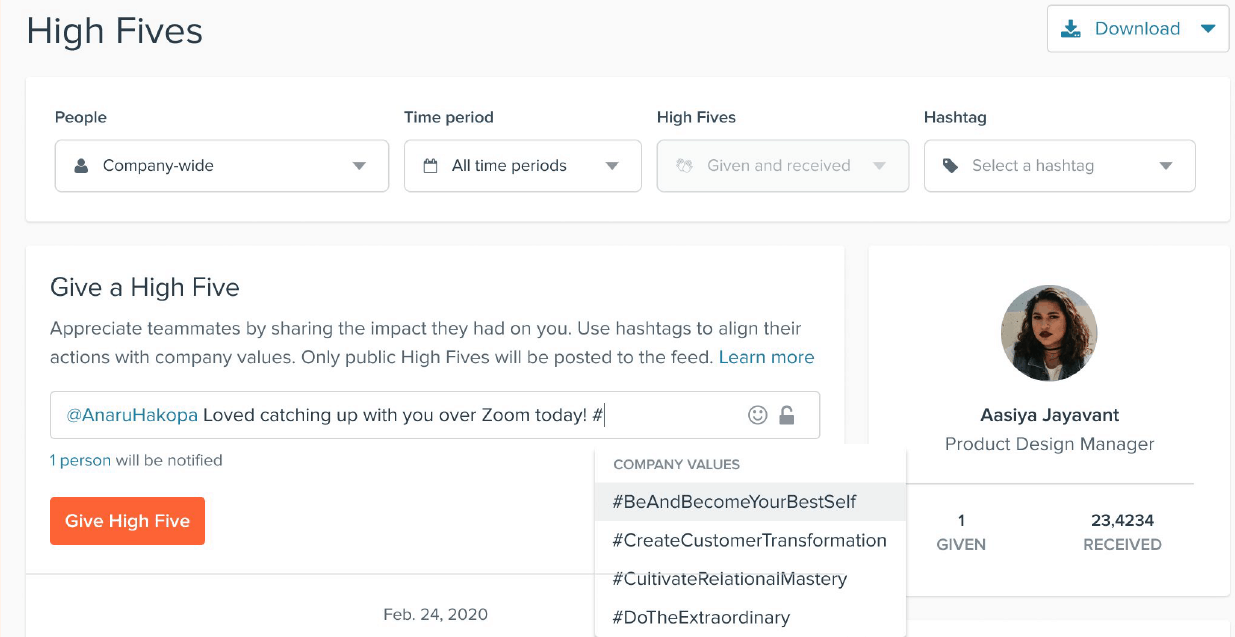1235x637 pixels.
Task: Toggle the High Five privacy lock
Action: pyautogui.click(x=787, y=414)
